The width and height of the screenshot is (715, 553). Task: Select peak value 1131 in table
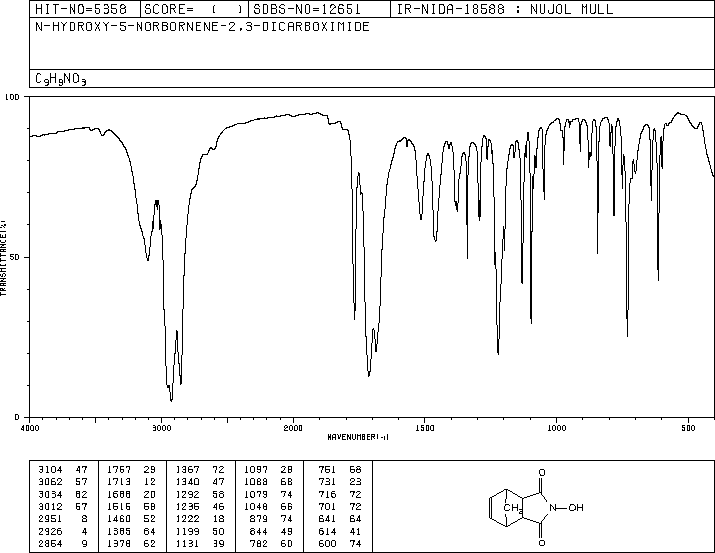pos(187,543)
